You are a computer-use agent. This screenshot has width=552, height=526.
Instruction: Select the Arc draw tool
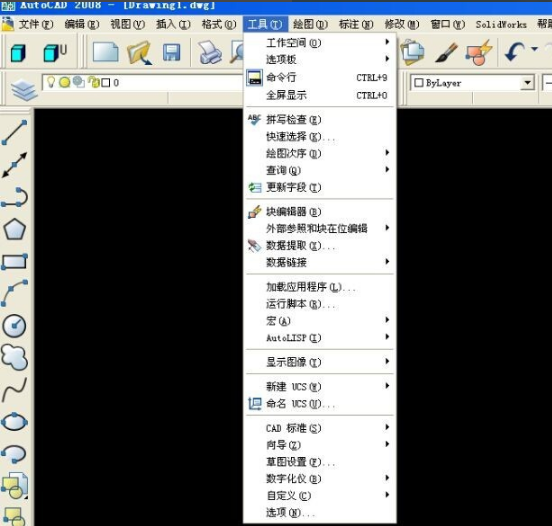point(14,293)
